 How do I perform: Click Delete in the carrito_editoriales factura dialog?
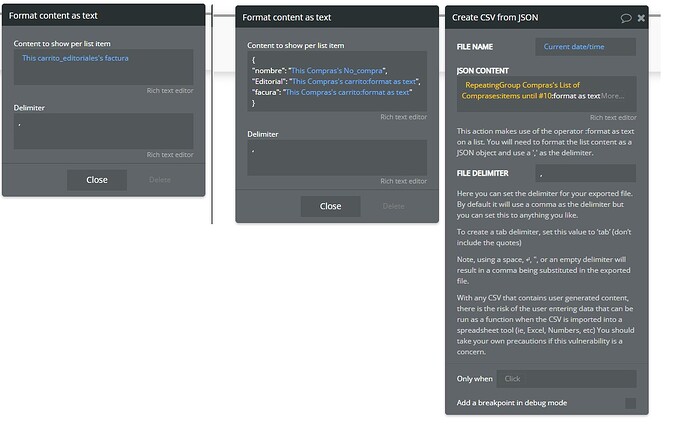tap(160, 180)
